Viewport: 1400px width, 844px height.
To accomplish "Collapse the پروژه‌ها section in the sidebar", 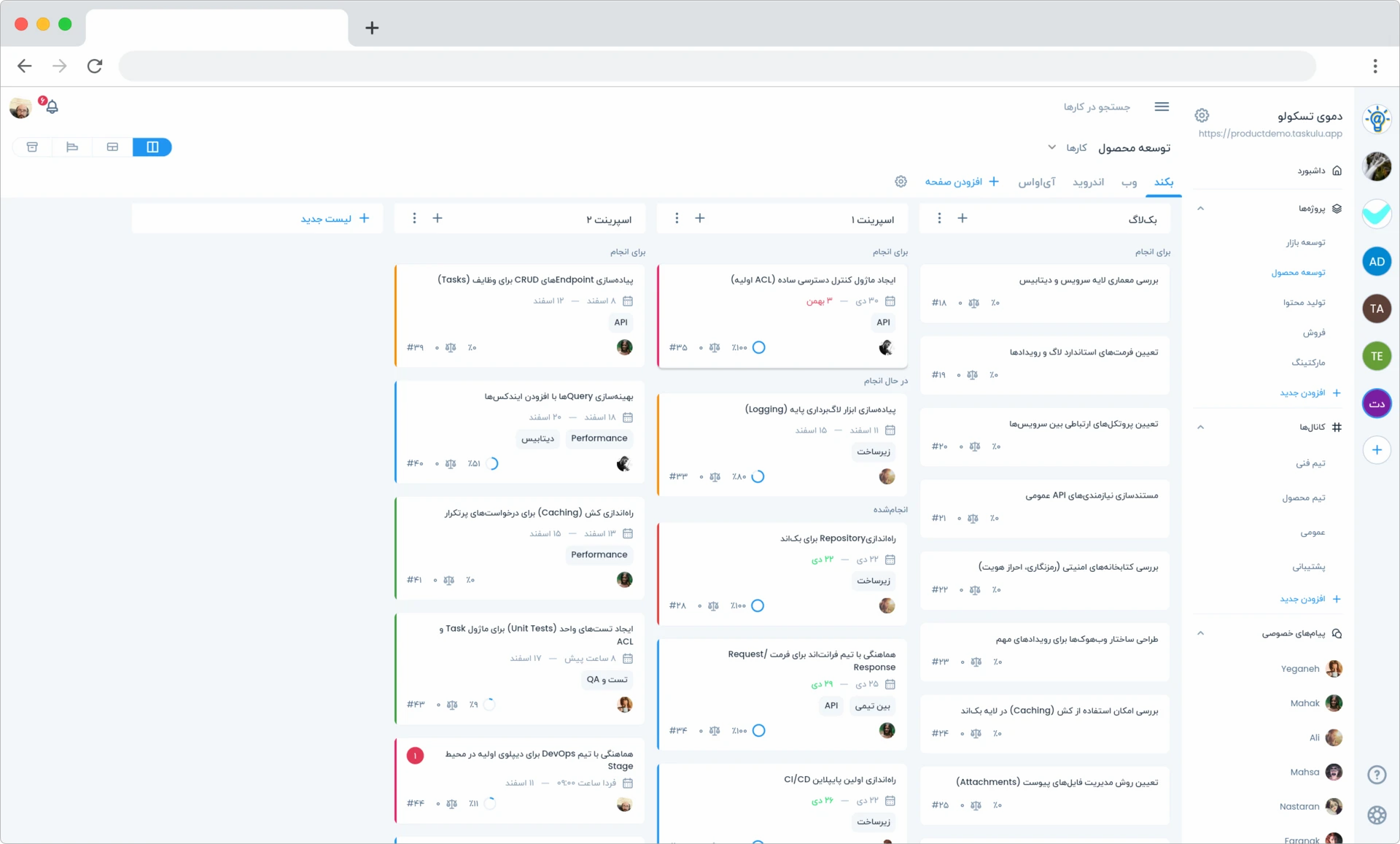I will pos(1200,209).
